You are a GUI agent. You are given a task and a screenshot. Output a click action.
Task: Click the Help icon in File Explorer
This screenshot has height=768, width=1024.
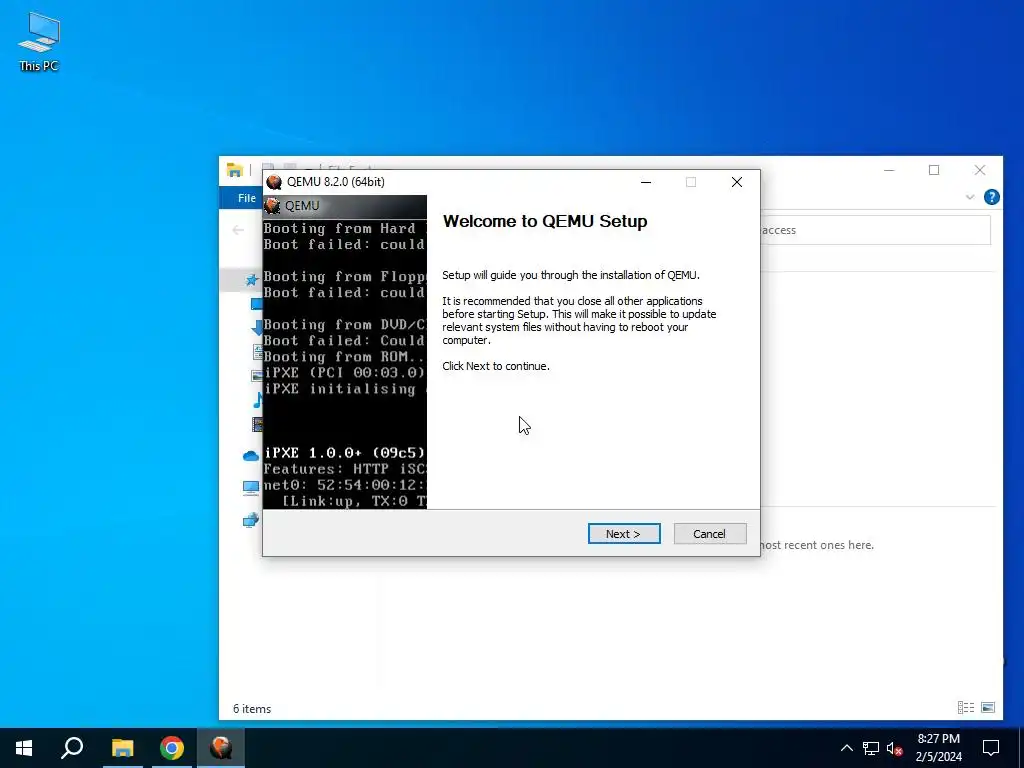(x=991, y=197)
